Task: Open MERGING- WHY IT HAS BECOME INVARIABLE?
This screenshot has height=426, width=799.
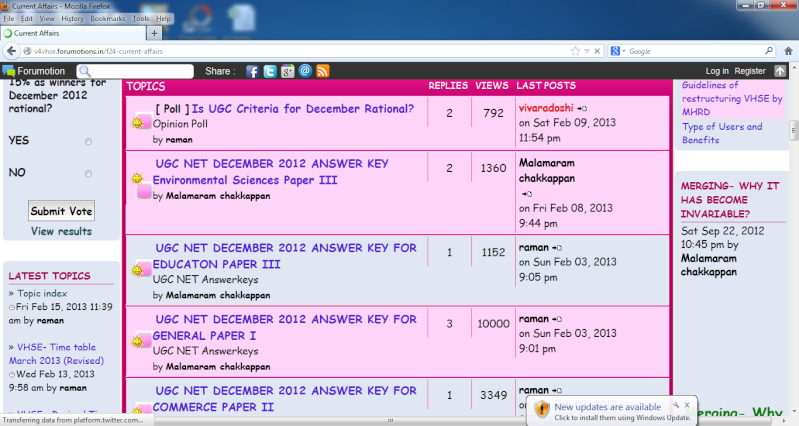Action: 730,200
